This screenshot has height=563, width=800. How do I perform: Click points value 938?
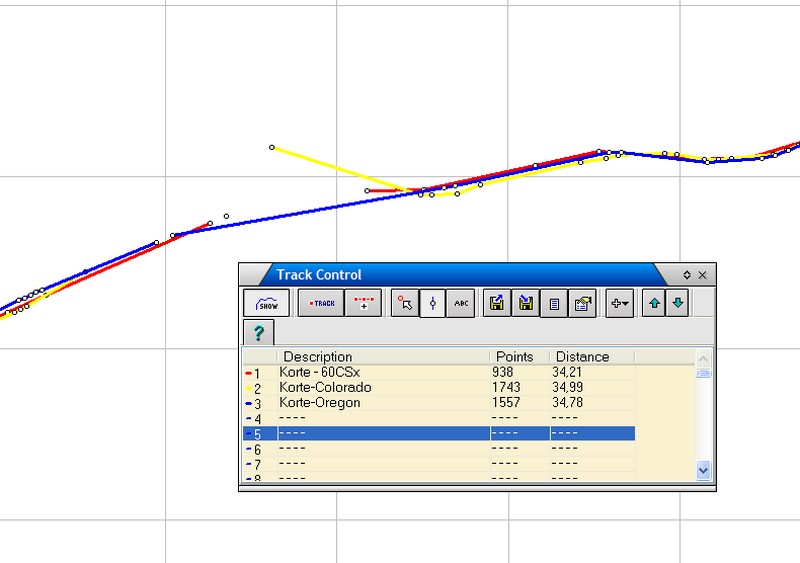pyautogui.click(x=503, y=372)
